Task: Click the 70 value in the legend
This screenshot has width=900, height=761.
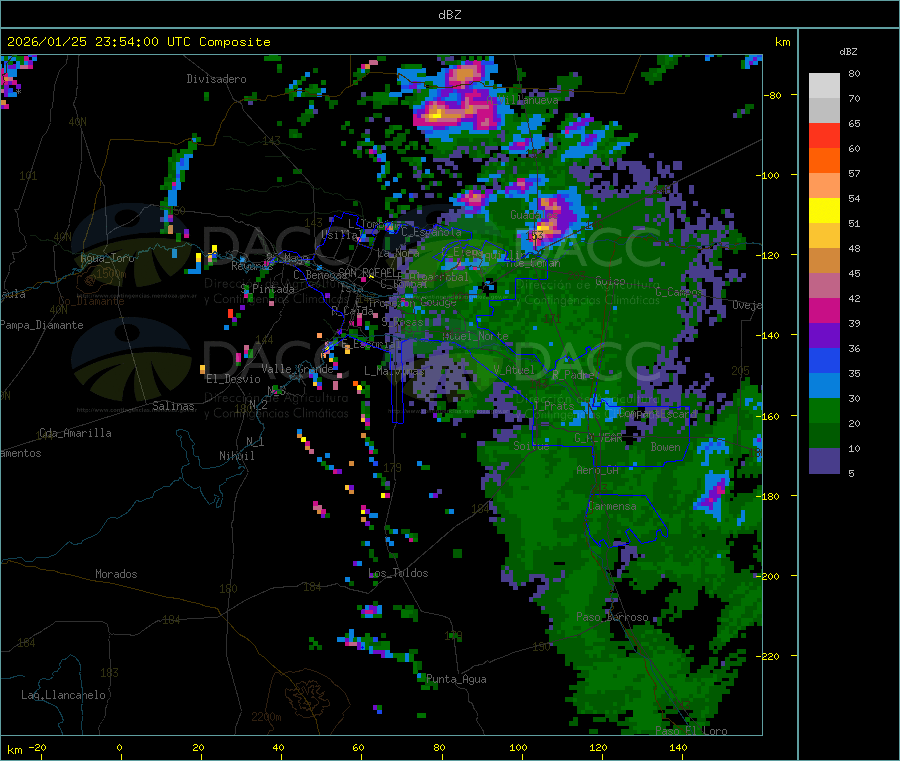Action: (854, 99)
